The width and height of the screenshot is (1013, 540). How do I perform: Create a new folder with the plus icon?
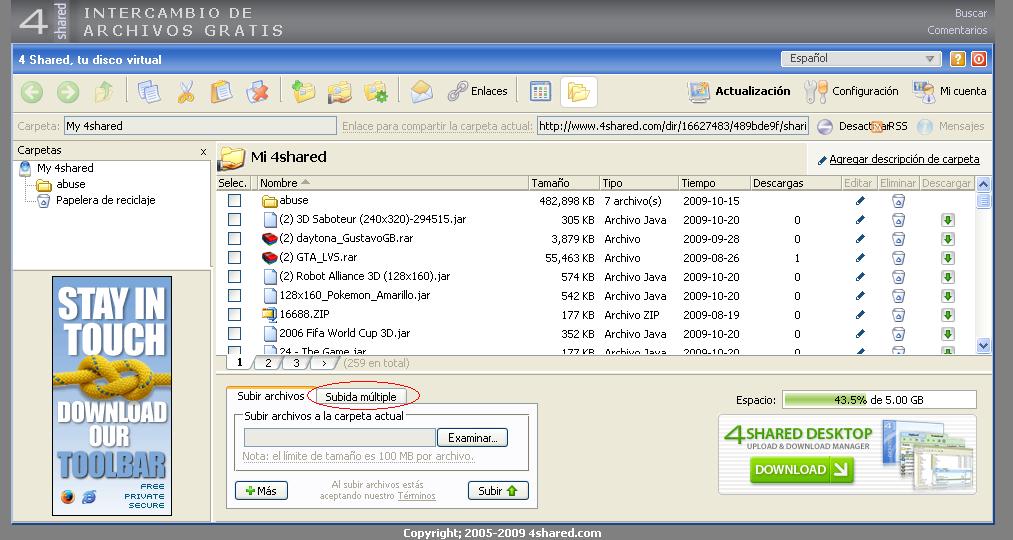click(303, 92)
